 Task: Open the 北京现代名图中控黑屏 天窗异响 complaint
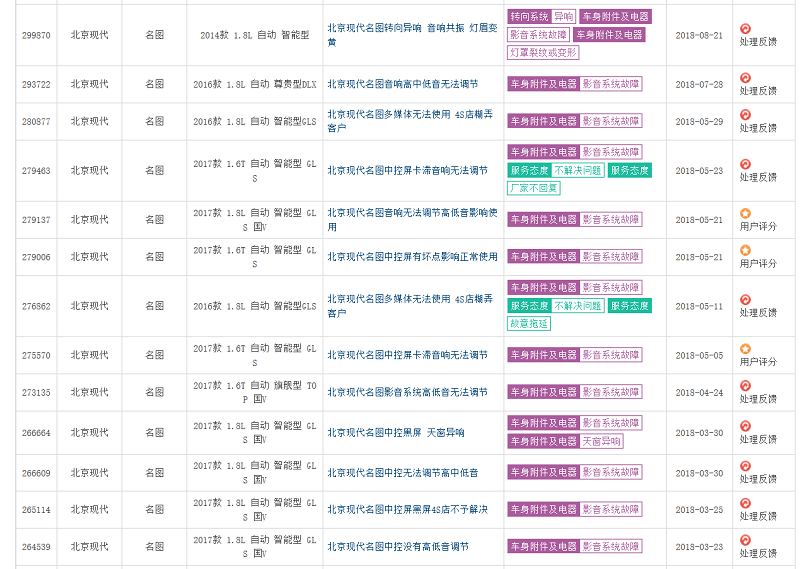[x=395, y=433]
